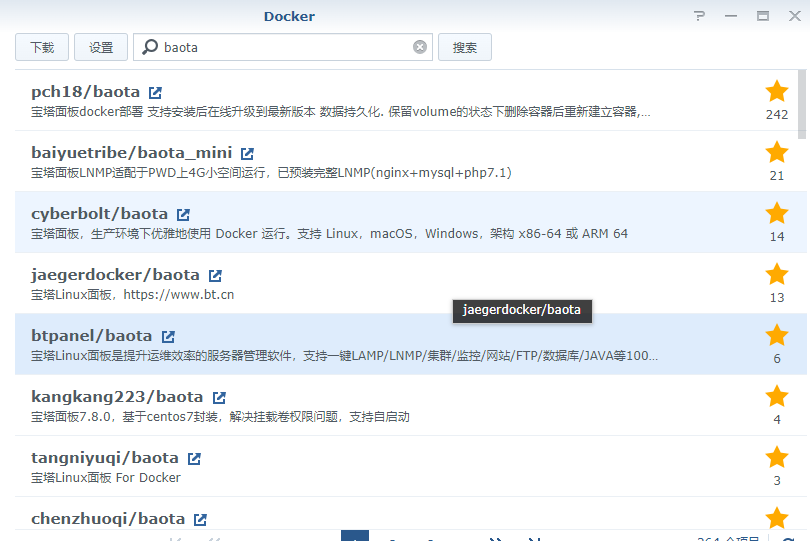Select the jaegerdocker/baota image title

tap(116, 275)
